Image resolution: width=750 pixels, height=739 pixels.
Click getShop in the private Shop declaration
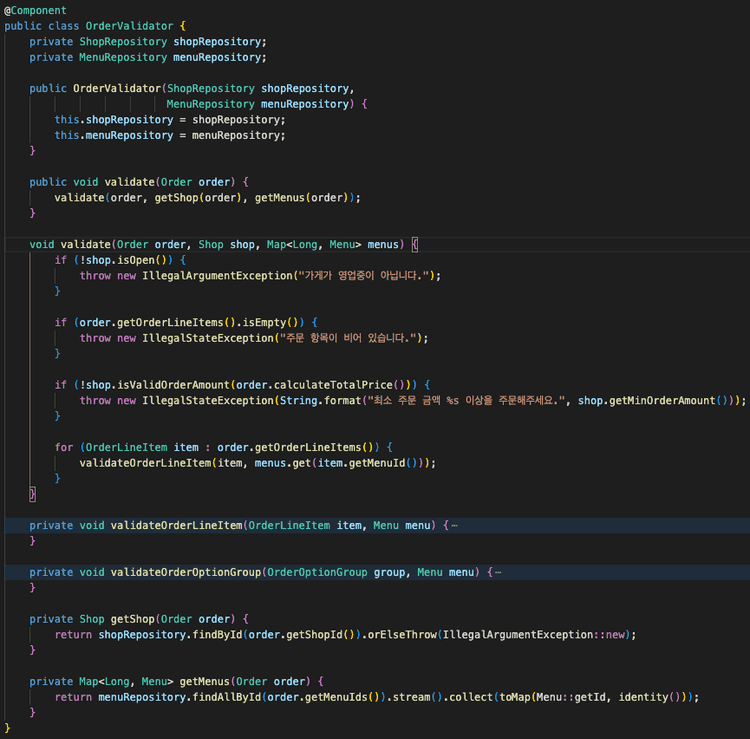[x=132, y=619]
